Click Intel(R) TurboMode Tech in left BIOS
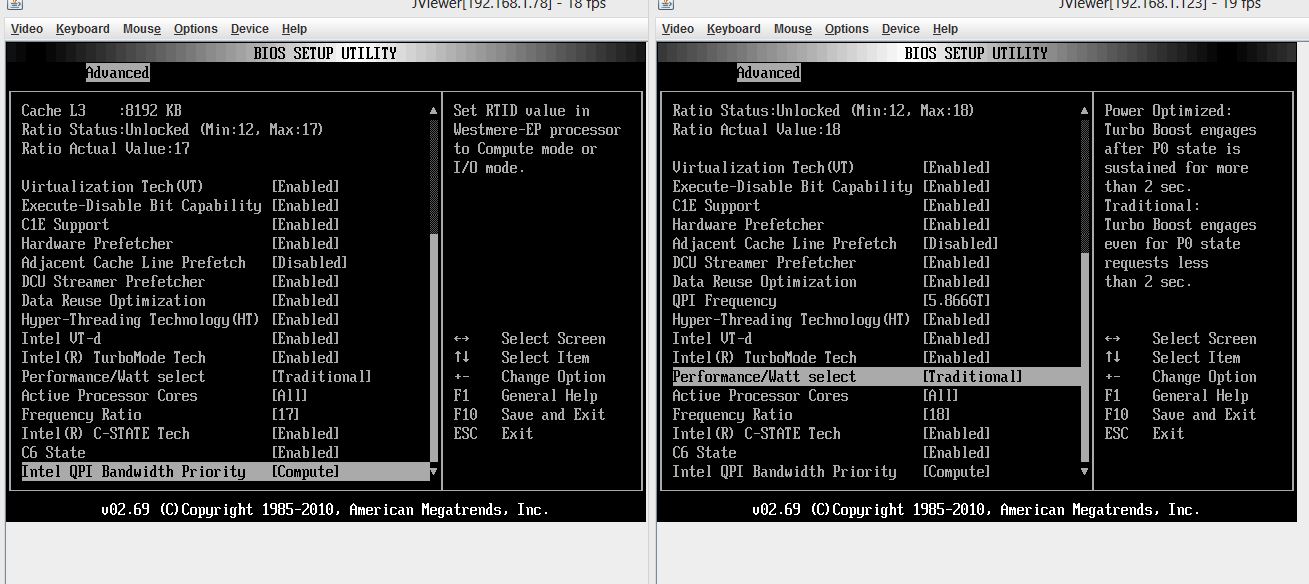Viewport: 1309px width, 584px height. [x=113, y=358]
